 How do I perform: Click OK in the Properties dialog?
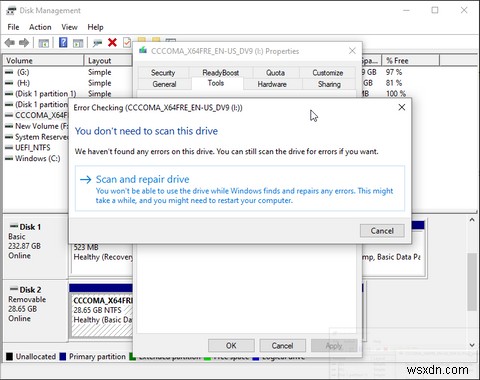coord(231,346)
